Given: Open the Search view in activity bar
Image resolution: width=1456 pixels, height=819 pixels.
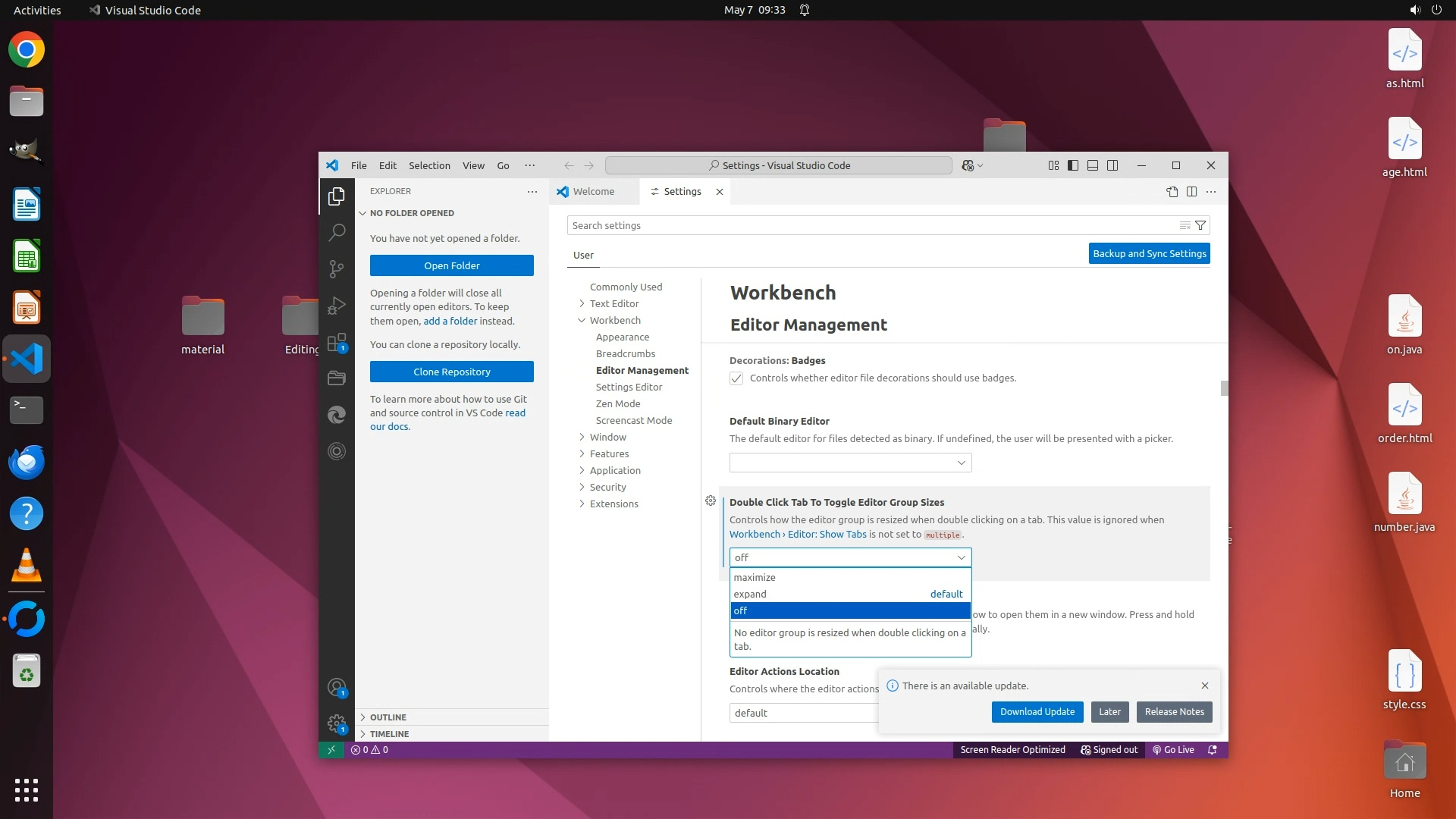Looking at the screenshot, I should pos(337,233).
